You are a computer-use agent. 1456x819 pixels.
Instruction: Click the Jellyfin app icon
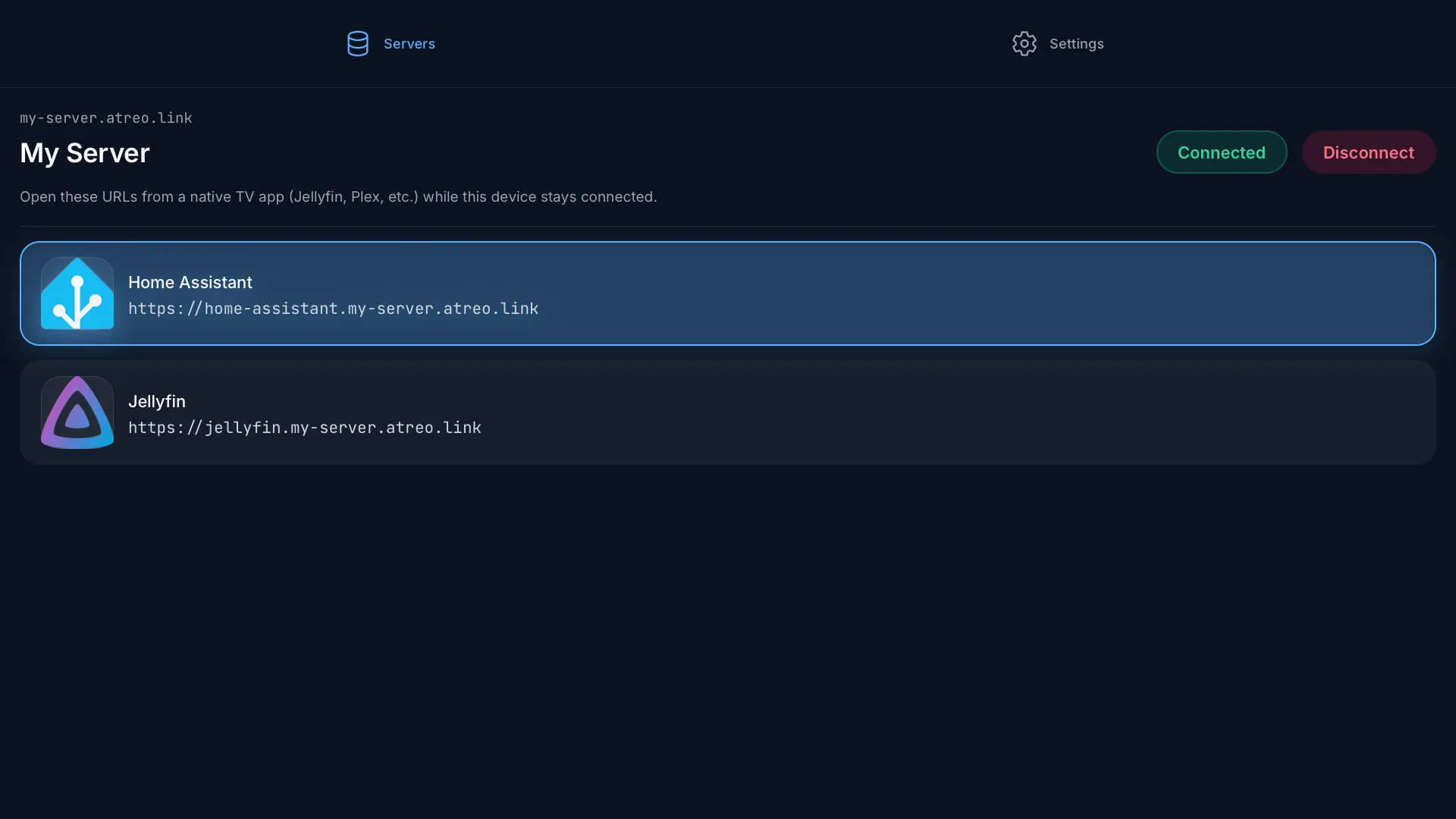pos(77,413)
